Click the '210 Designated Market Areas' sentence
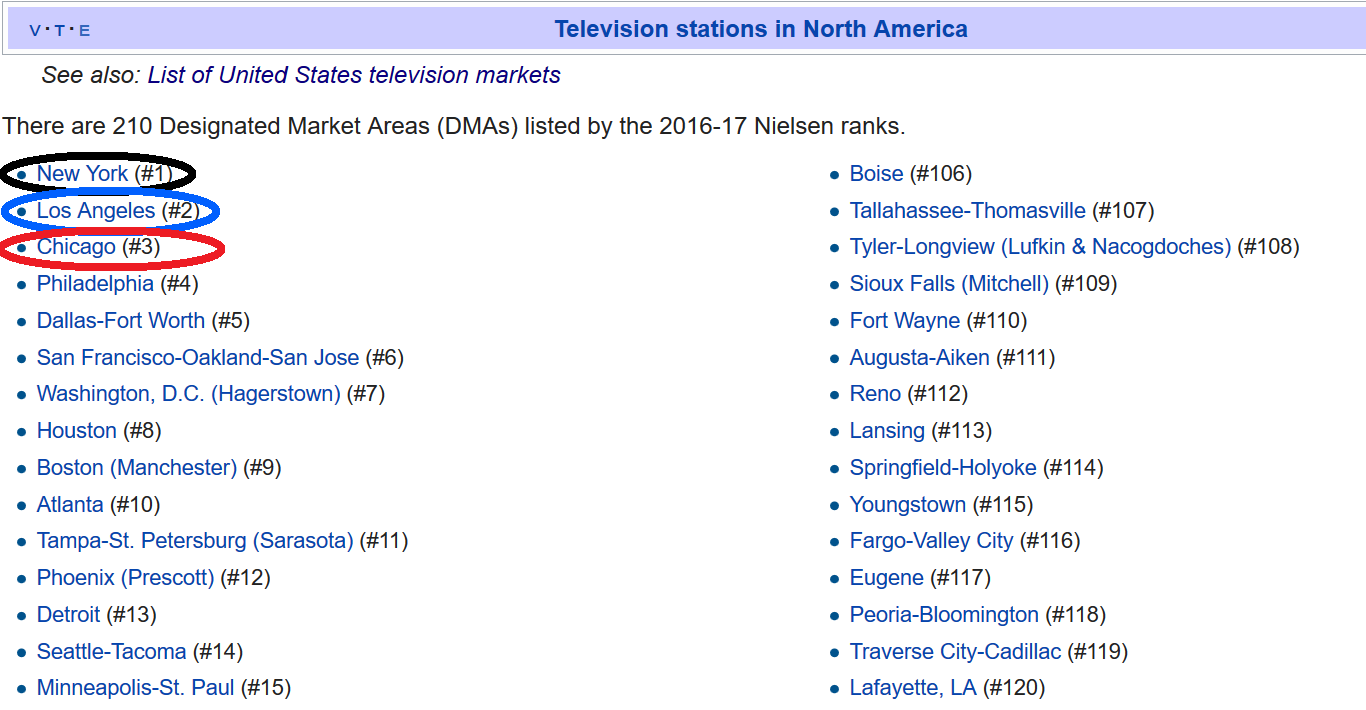The width and height of the screenshot is (1366, 710). point(454,127)
